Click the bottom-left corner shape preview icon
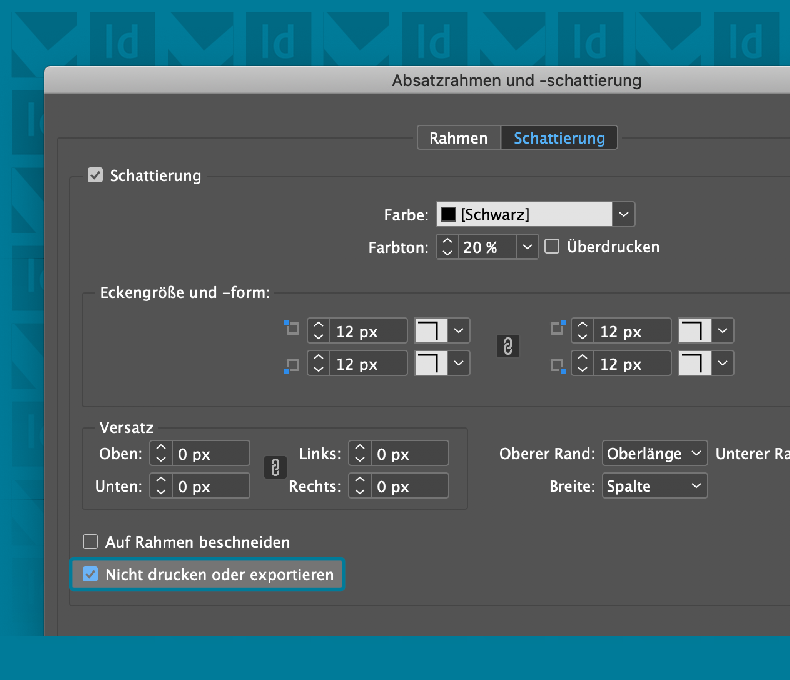Viewport: 790px width, 680px height. tap(431, 364)
